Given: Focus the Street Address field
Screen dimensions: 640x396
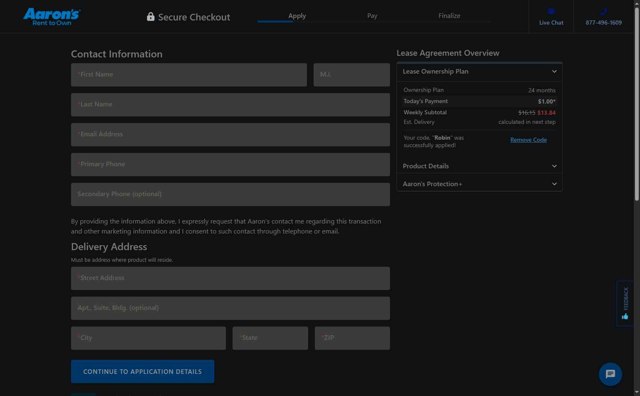Looking at the screenshot, I should (230, 278).
